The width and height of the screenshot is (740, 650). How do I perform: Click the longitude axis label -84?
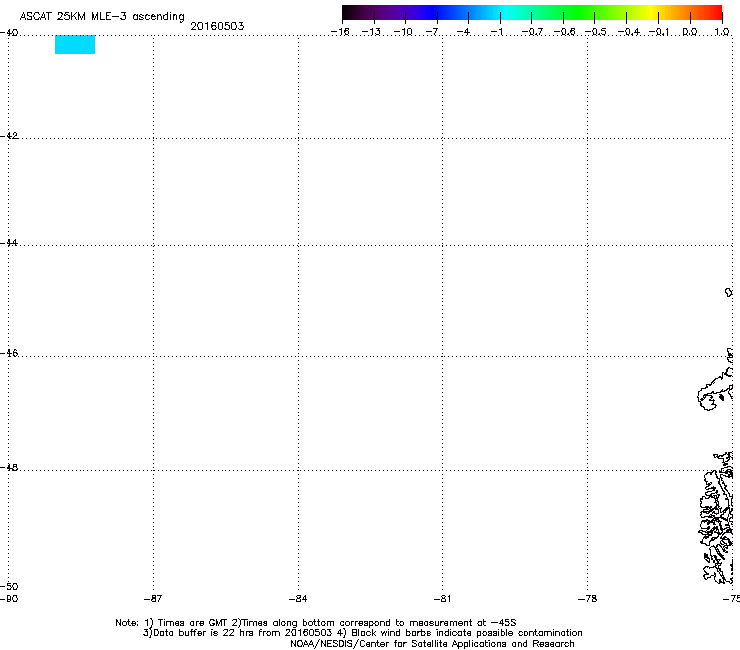click(298, 599)
